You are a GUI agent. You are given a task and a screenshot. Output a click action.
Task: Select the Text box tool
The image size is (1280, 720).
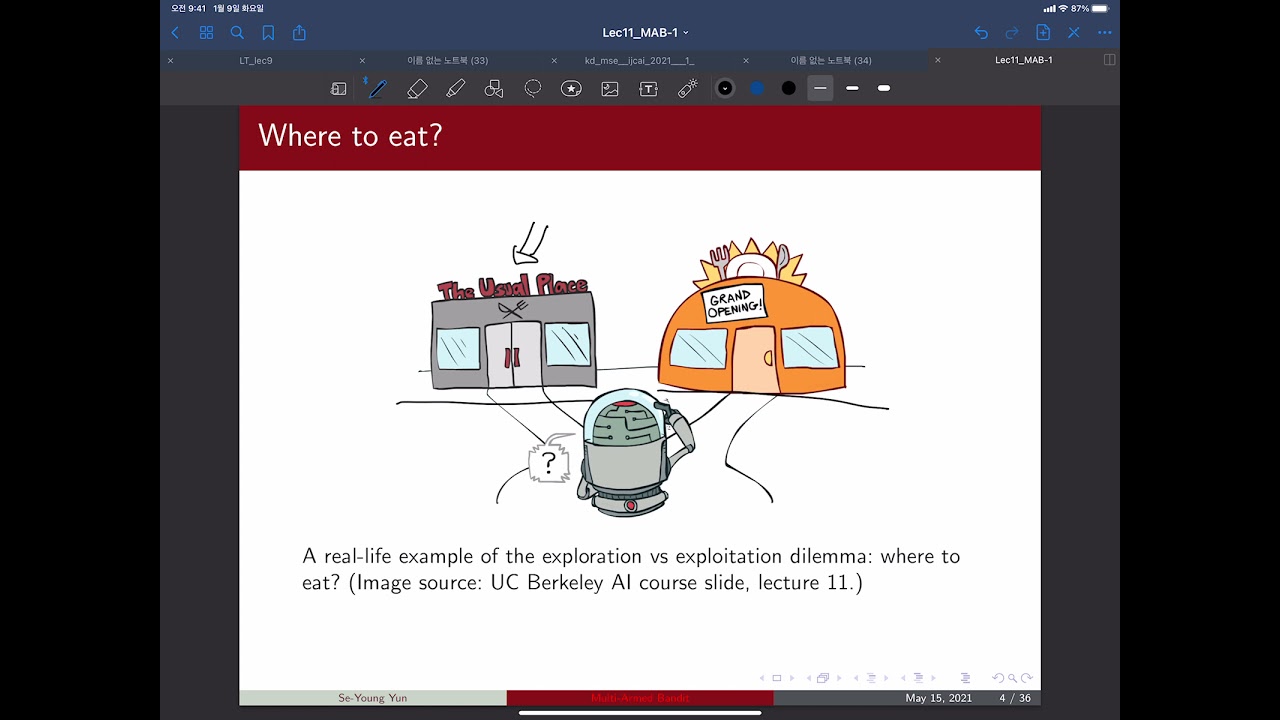tap(648, 89)
